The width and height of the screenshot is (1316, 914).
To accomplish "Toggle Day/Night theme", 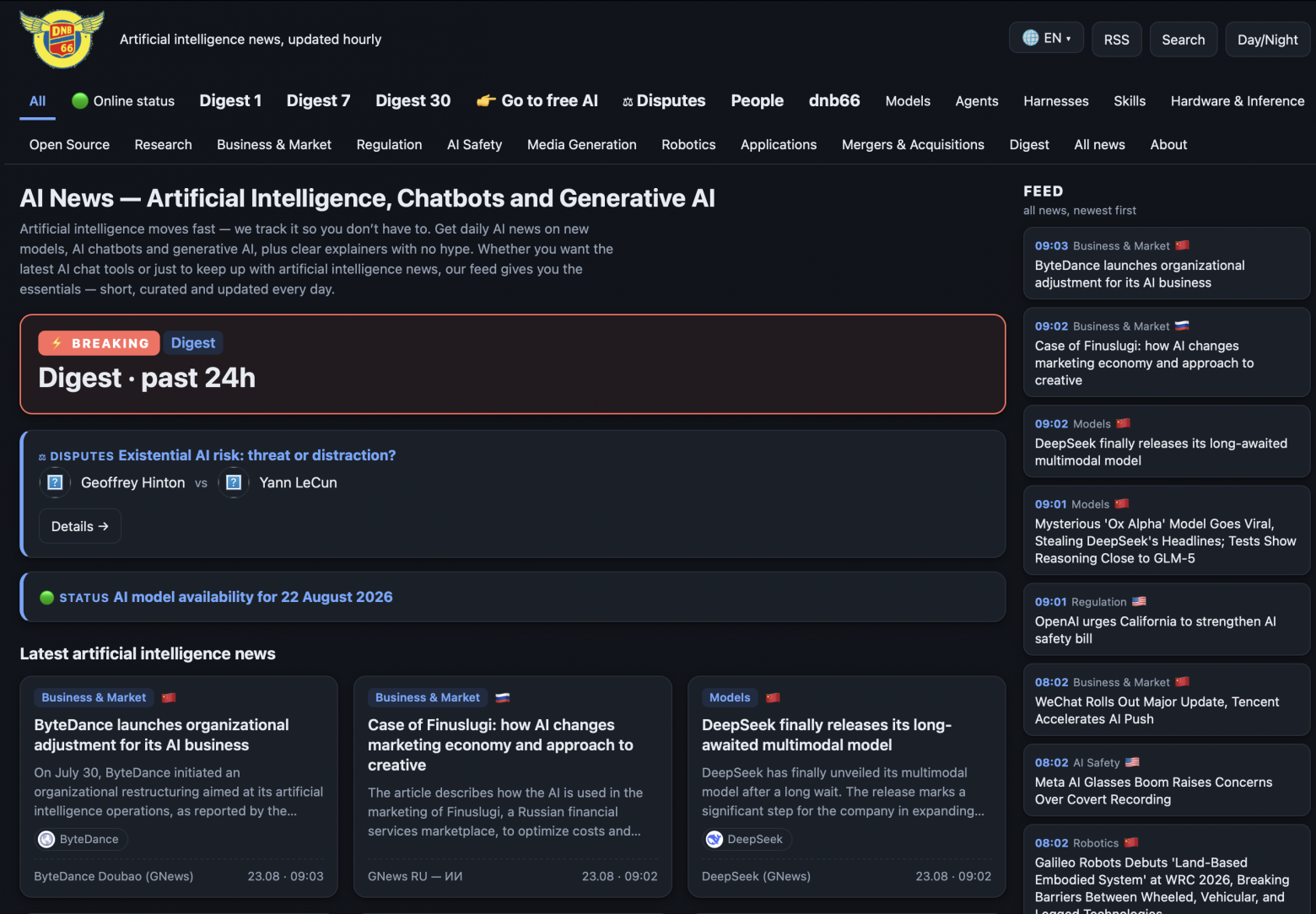I will click(x=1268, y=40).
